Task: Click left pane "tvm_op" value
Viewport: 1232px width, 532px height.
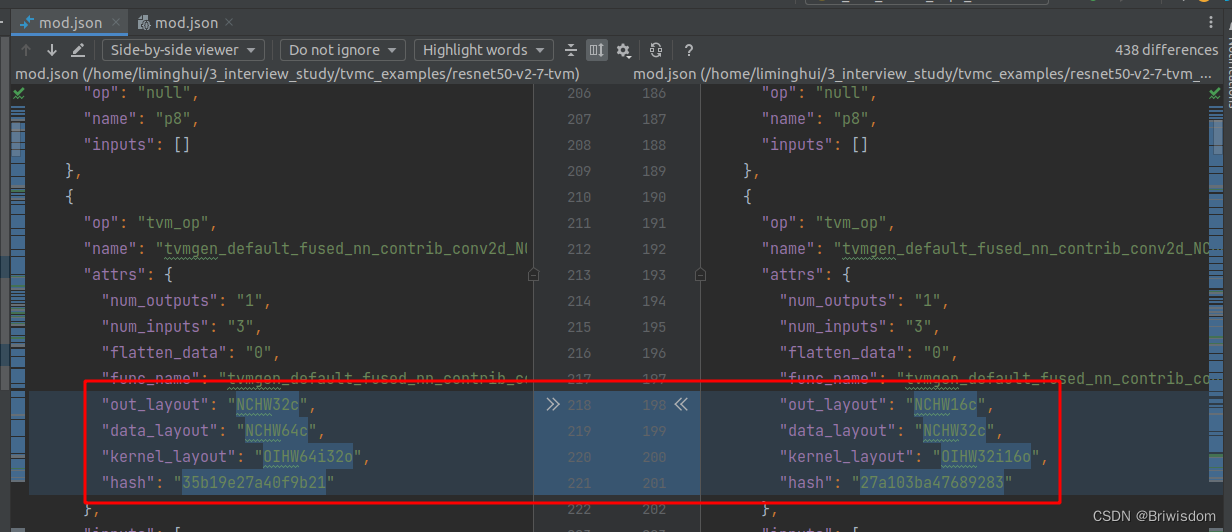Action: pos(173,222)
